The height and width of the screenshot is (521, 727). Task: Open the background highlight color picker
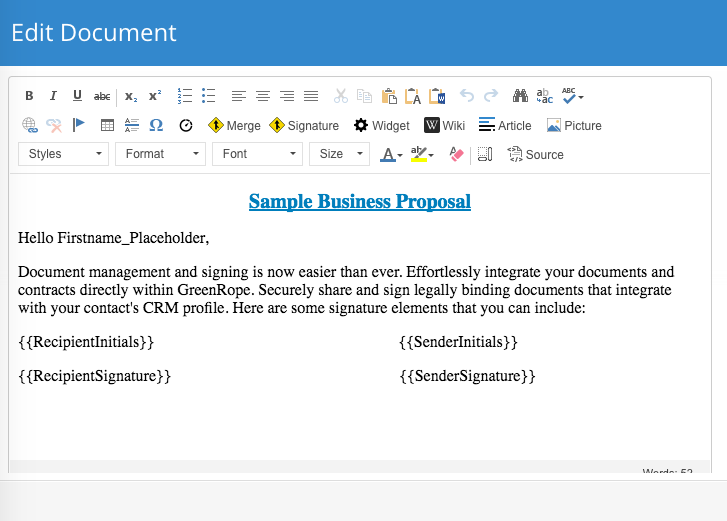422,154
